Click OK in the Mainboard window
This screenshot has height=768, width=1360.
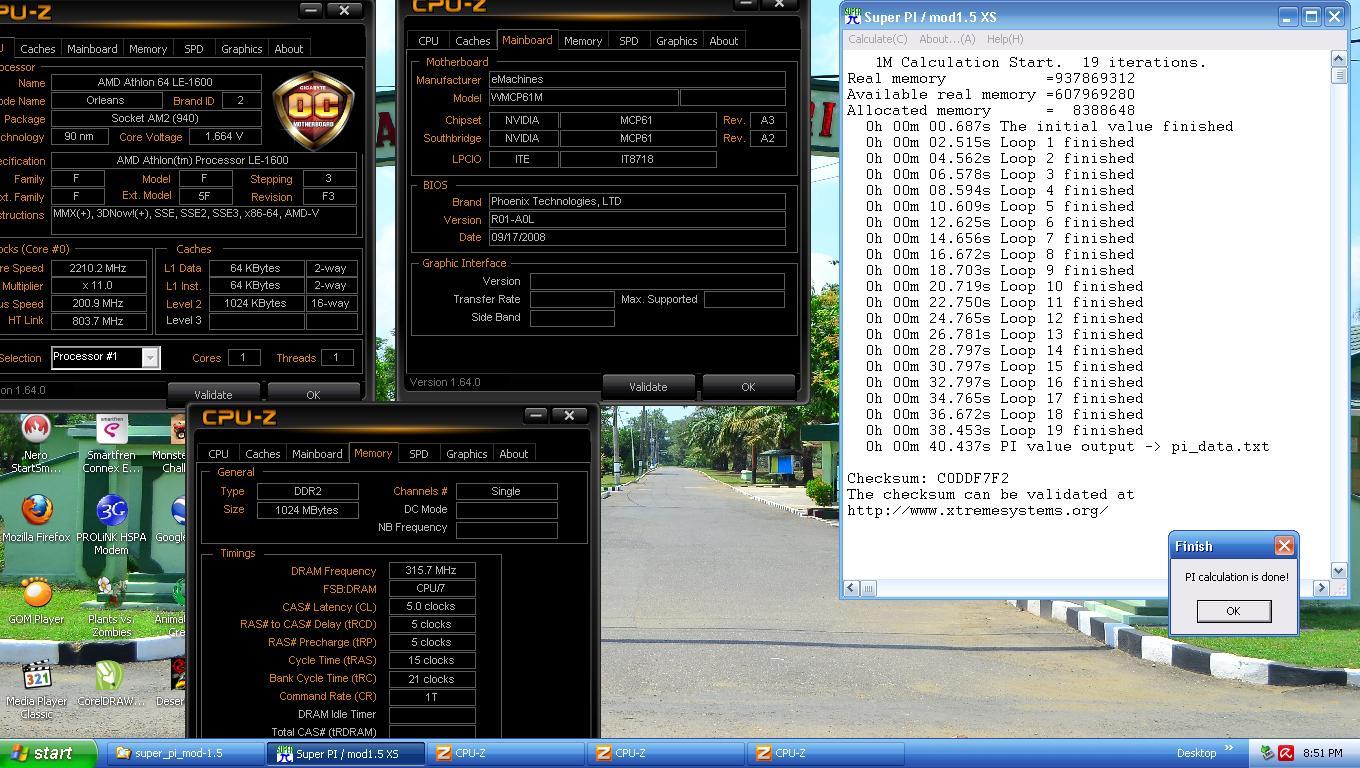pos(747,387)
